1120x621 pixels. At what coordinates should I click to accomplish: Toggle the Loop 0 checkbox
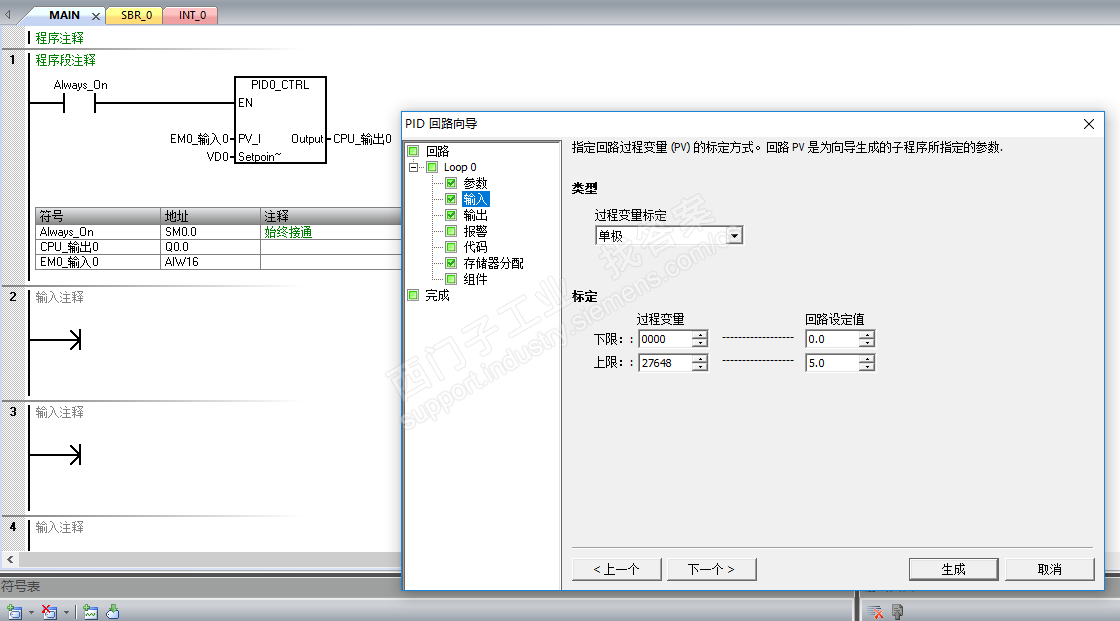pyautogui.click(x=432, y=167)
